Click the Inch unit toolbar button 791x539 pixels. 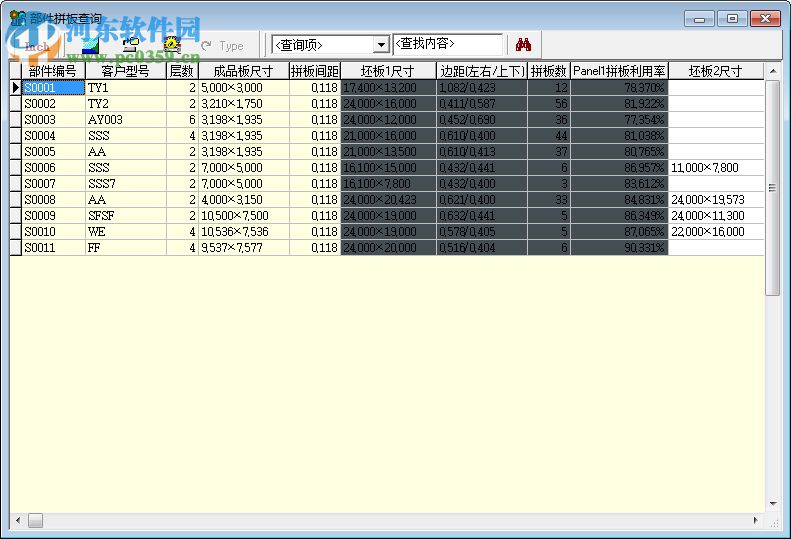click(36, 46)
